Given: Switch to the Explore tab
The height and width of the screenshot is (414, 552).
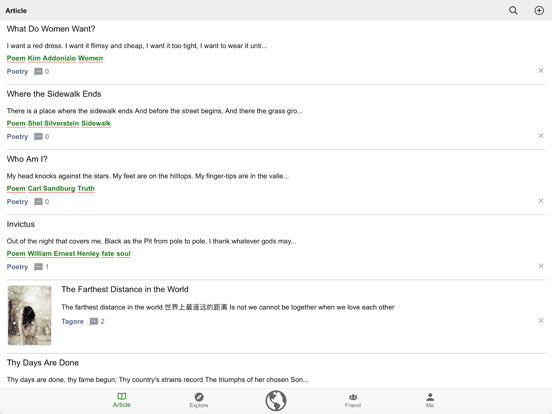Looking at the screenshot, I should (x=199, y=400).
